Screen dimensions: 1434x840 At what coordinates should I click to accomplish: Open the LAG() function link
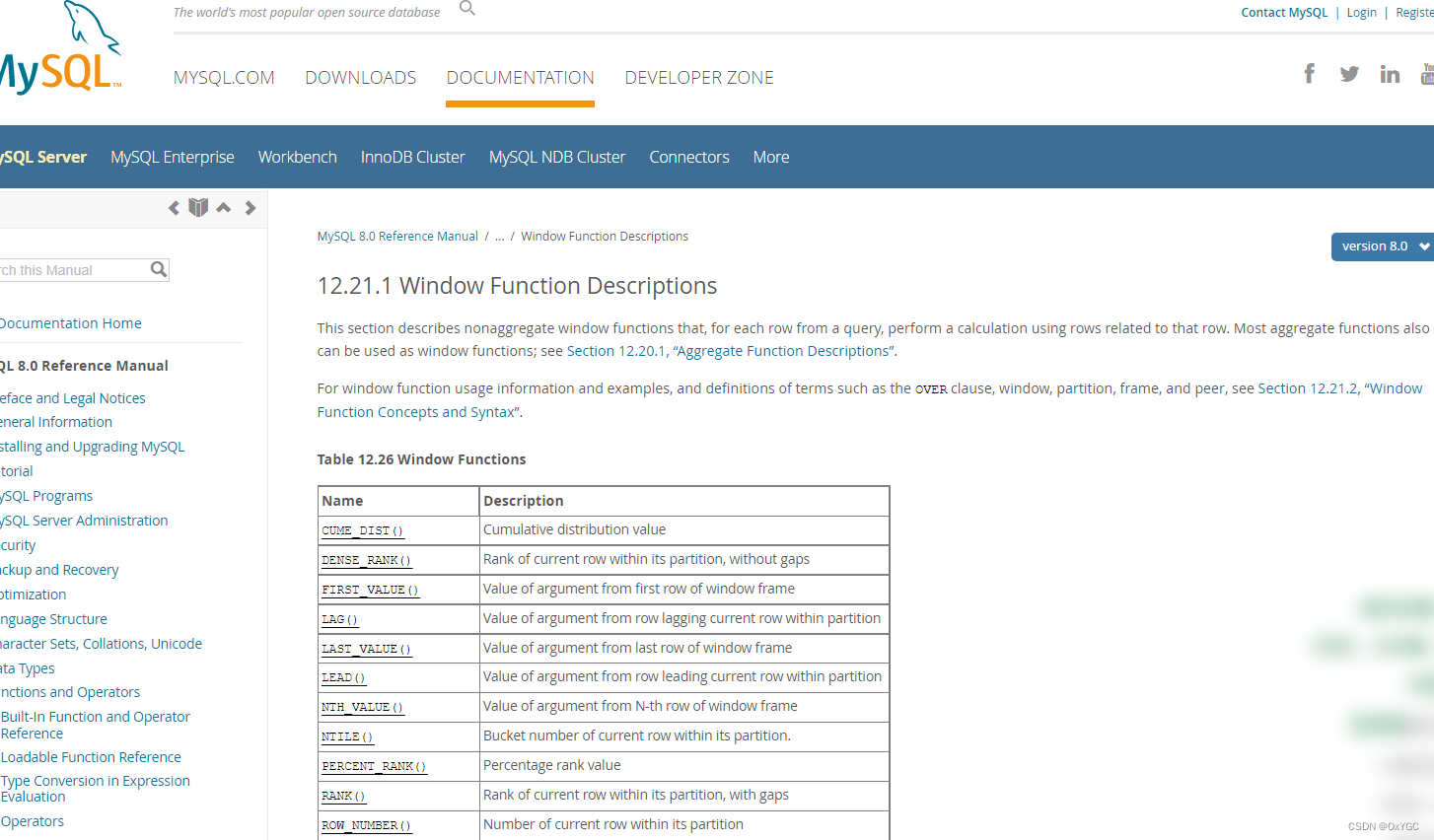click(339, 619)
